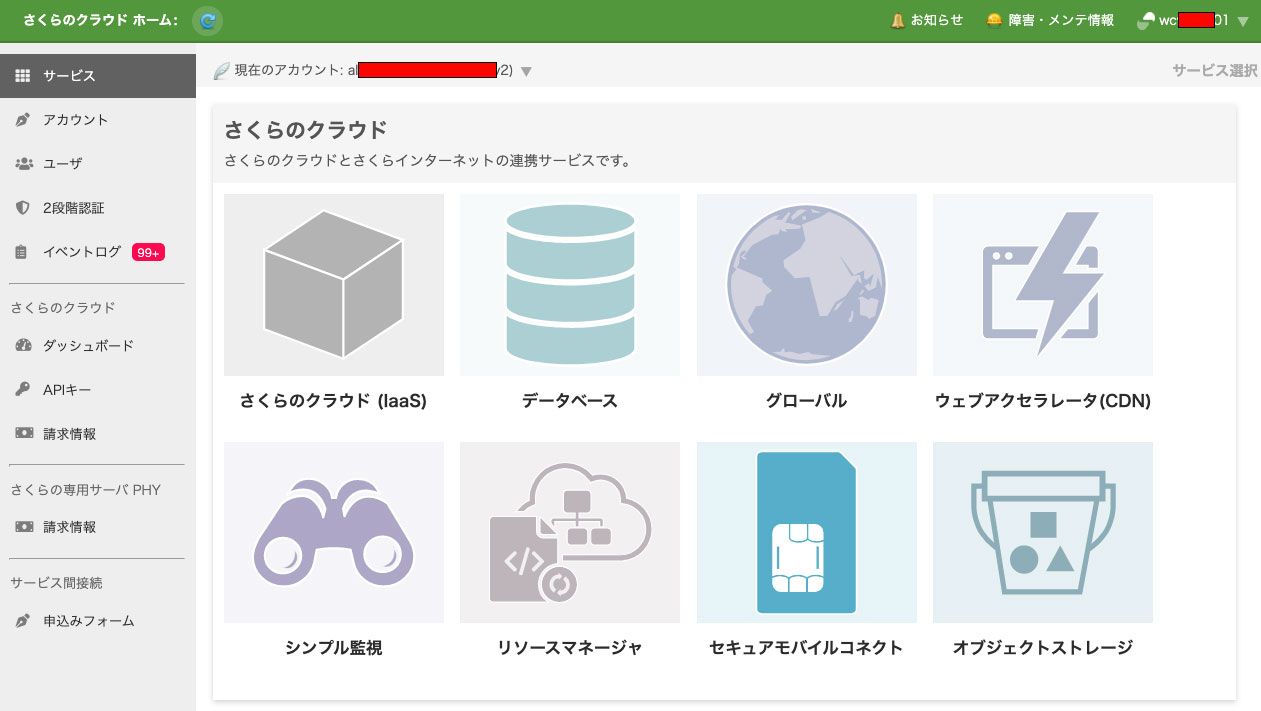The image size is (1261, 711).
Task: Click the サービス選択 text at top right
Action: click(x=1215, y=71)
